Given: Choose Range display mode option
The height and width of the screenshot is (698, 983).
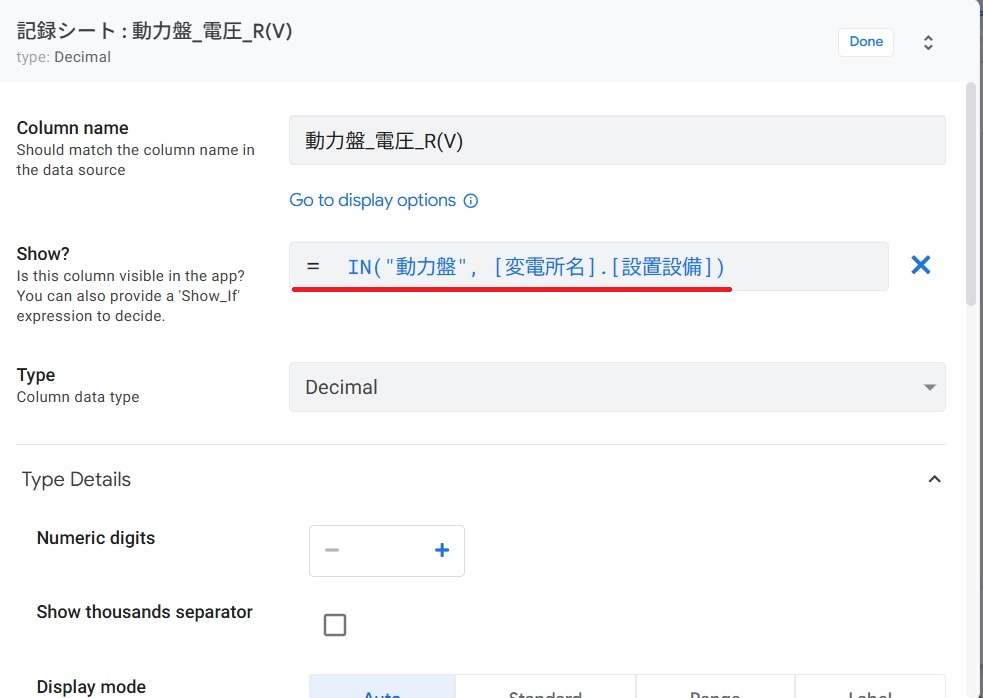Looking at the screenshot, I should 715,690.
